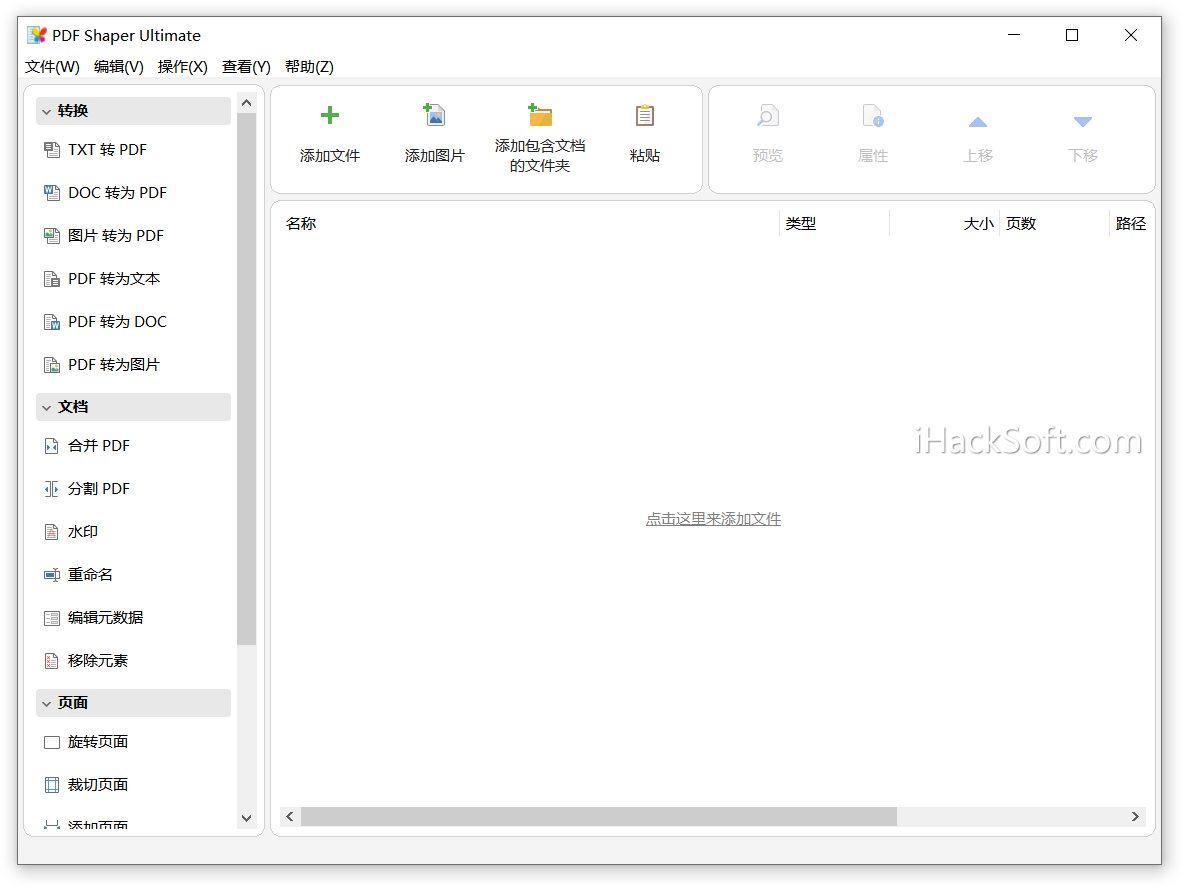Click the 裁切页面 icon
Viewport: 1182px width, 887px height.
(x=52, y=785)
